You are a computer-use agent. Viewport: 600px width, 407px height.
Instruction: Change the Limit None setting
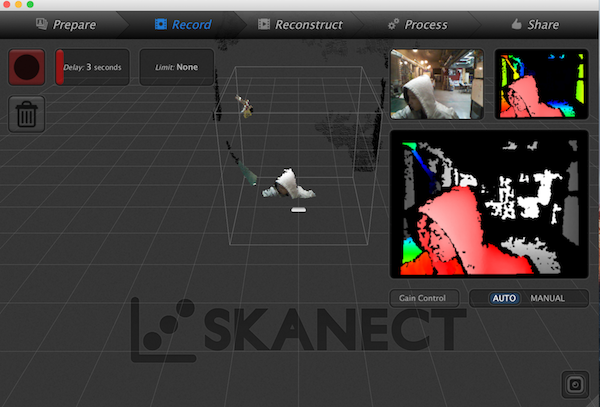tap(176, 67)
